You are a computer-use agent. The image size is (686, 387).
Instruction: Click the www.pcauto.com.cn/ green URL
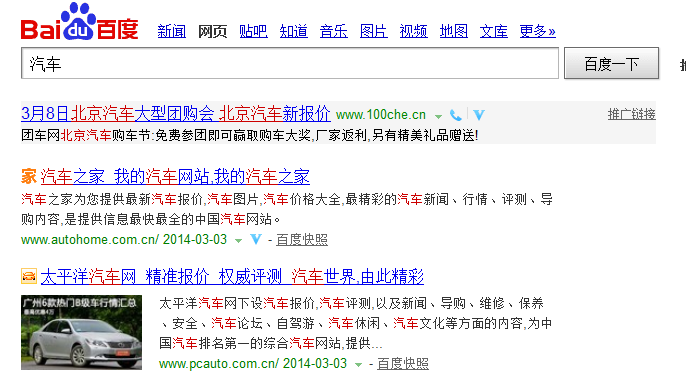(x=218, y=364)
